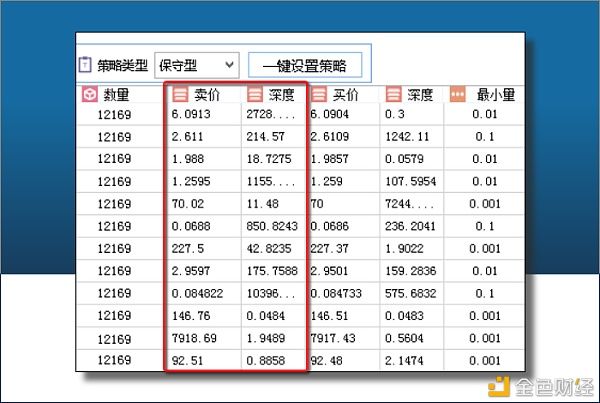This screenshot has width=600, height=403.
Task: Click buy depth cell 159.2836
Action: (411, 271)
